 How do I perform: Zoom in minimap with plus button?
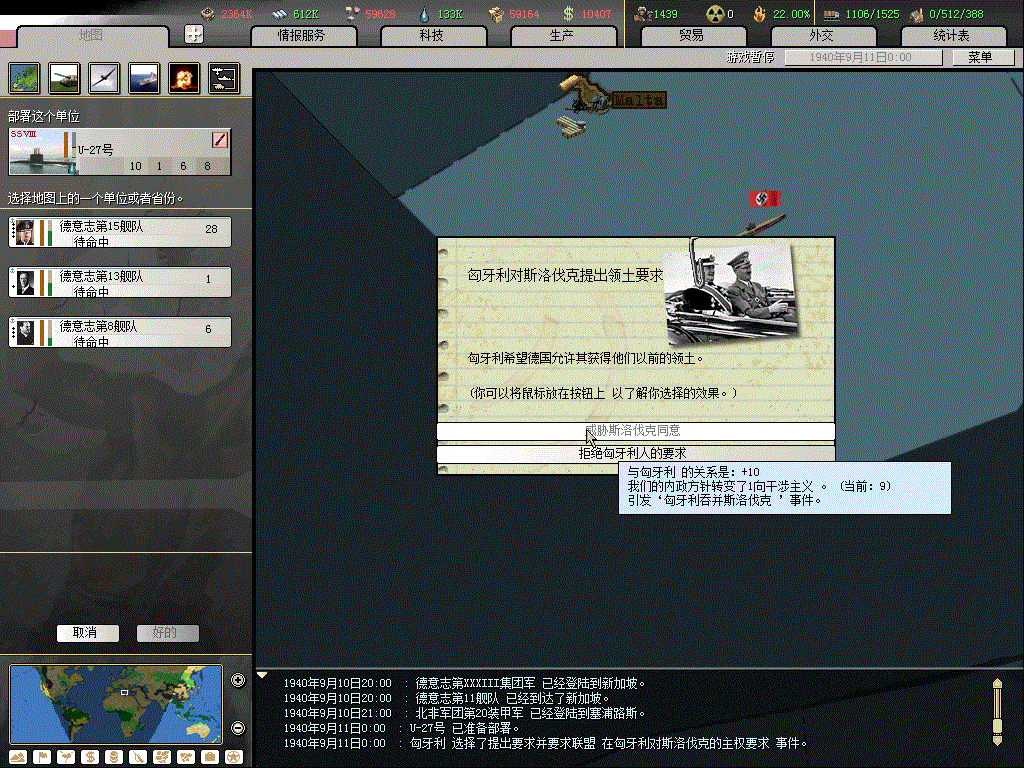238,680
